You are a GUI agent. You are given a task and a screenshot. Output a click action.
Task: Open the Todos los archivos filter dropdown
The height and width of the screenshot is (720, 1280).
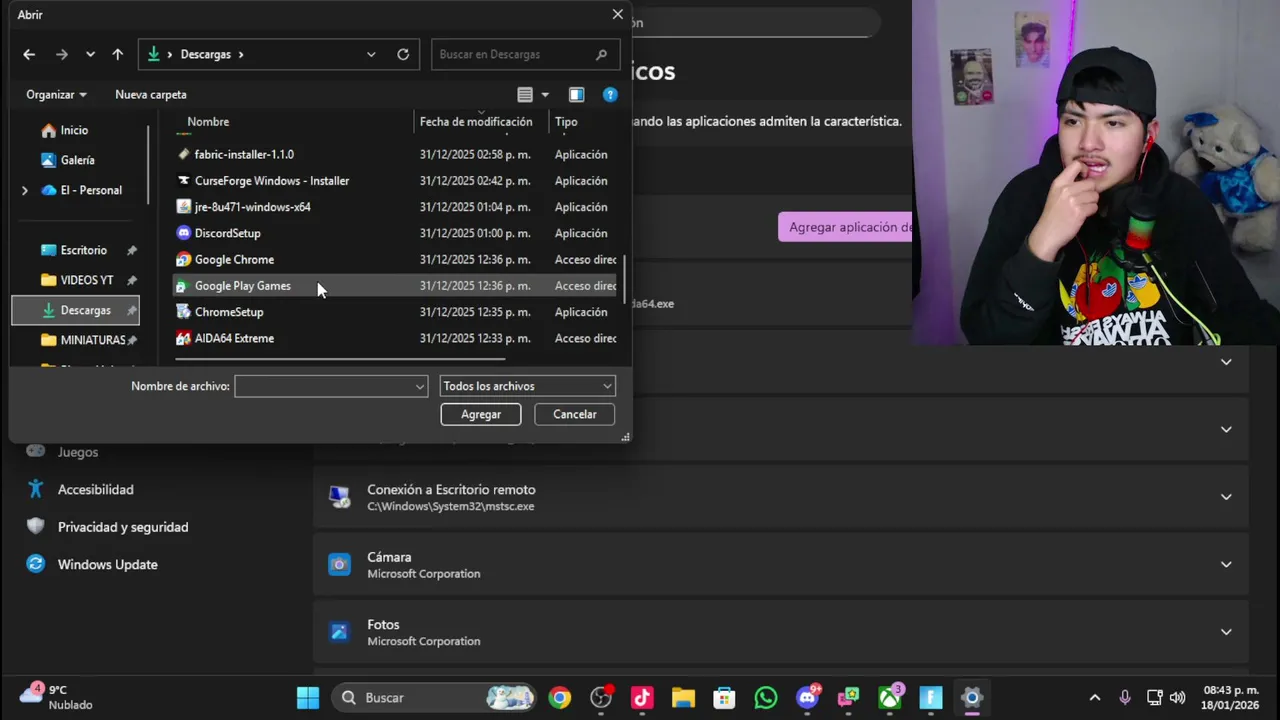pyautogui.click(x=527, y=386)
